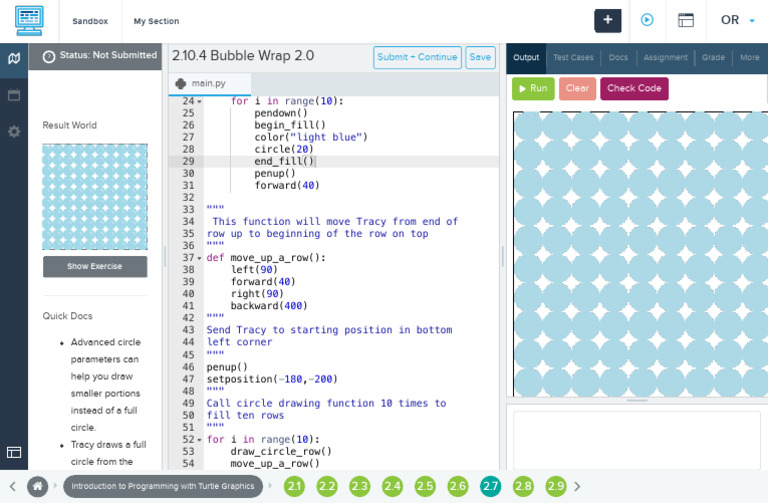Click the panel icon at bottom left
768x503 pixels.
point(14,452)
